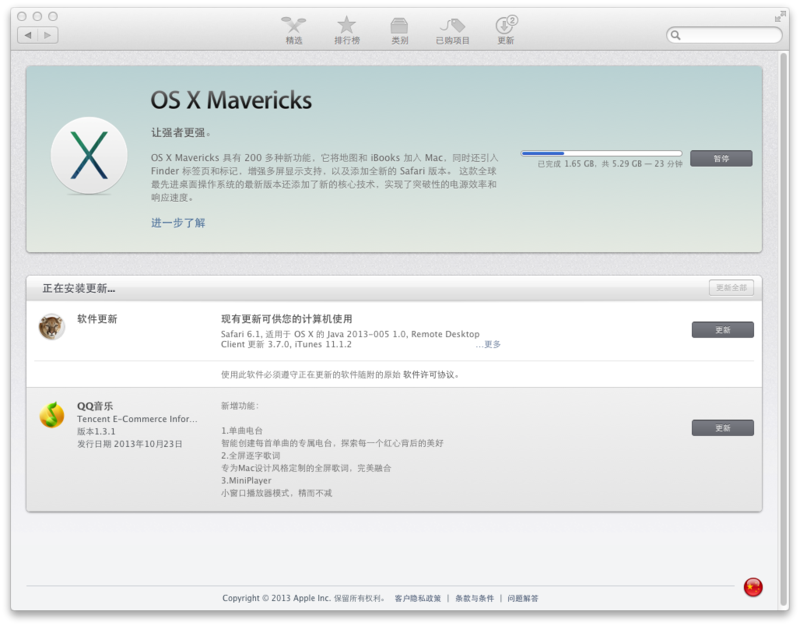Click the 现有更新可供您的计算机使用 heading

(287, 319)
